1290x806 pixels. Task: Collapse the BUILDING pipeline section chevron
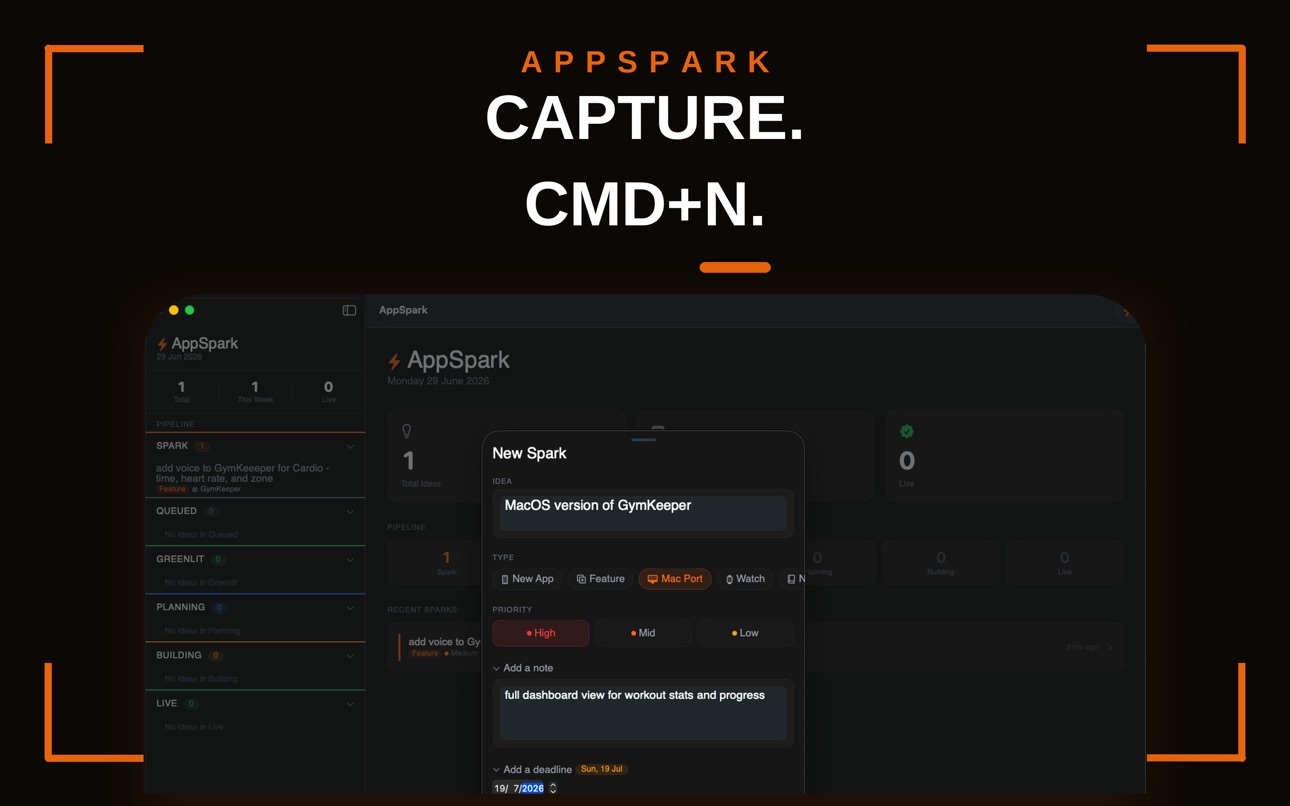[x=350, y=656]
